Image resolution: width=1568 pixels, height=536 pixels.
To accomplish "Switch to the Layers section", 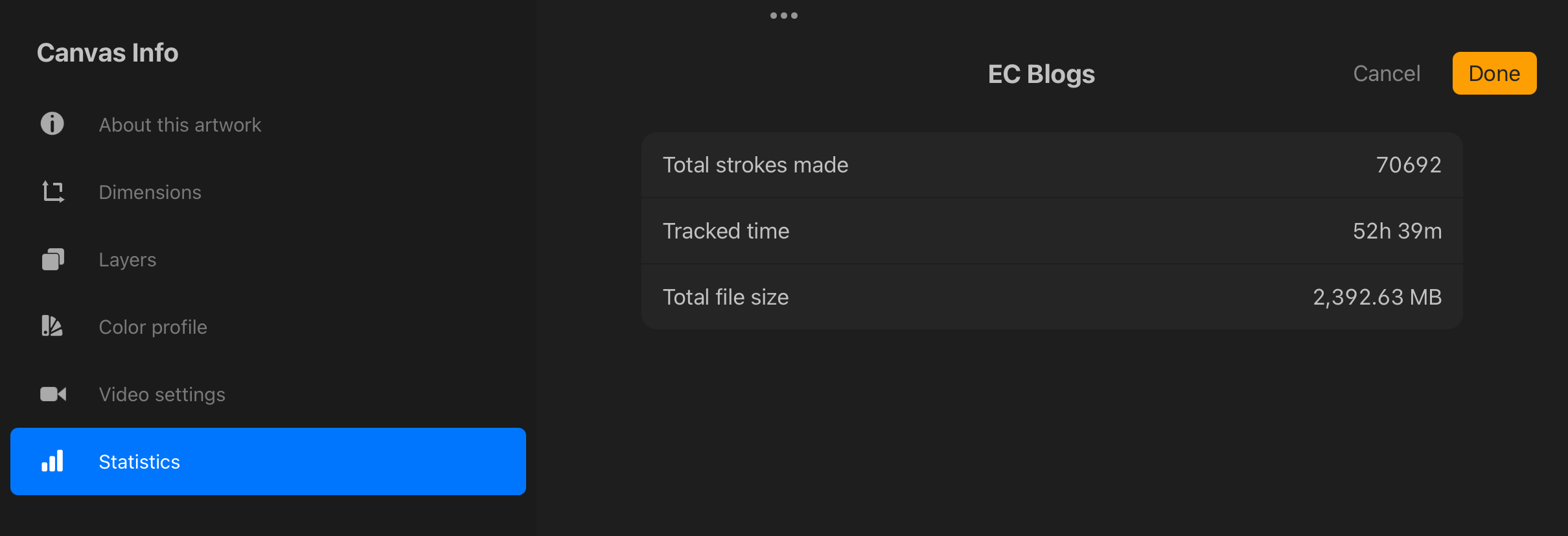I will pos(128,260).
